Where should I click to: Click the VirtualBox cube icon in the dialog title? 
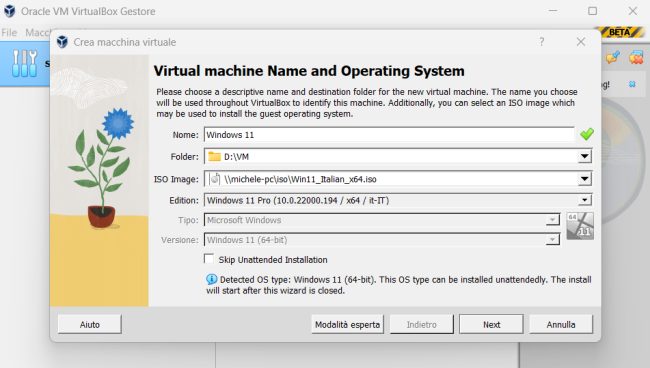click(62, 42)
